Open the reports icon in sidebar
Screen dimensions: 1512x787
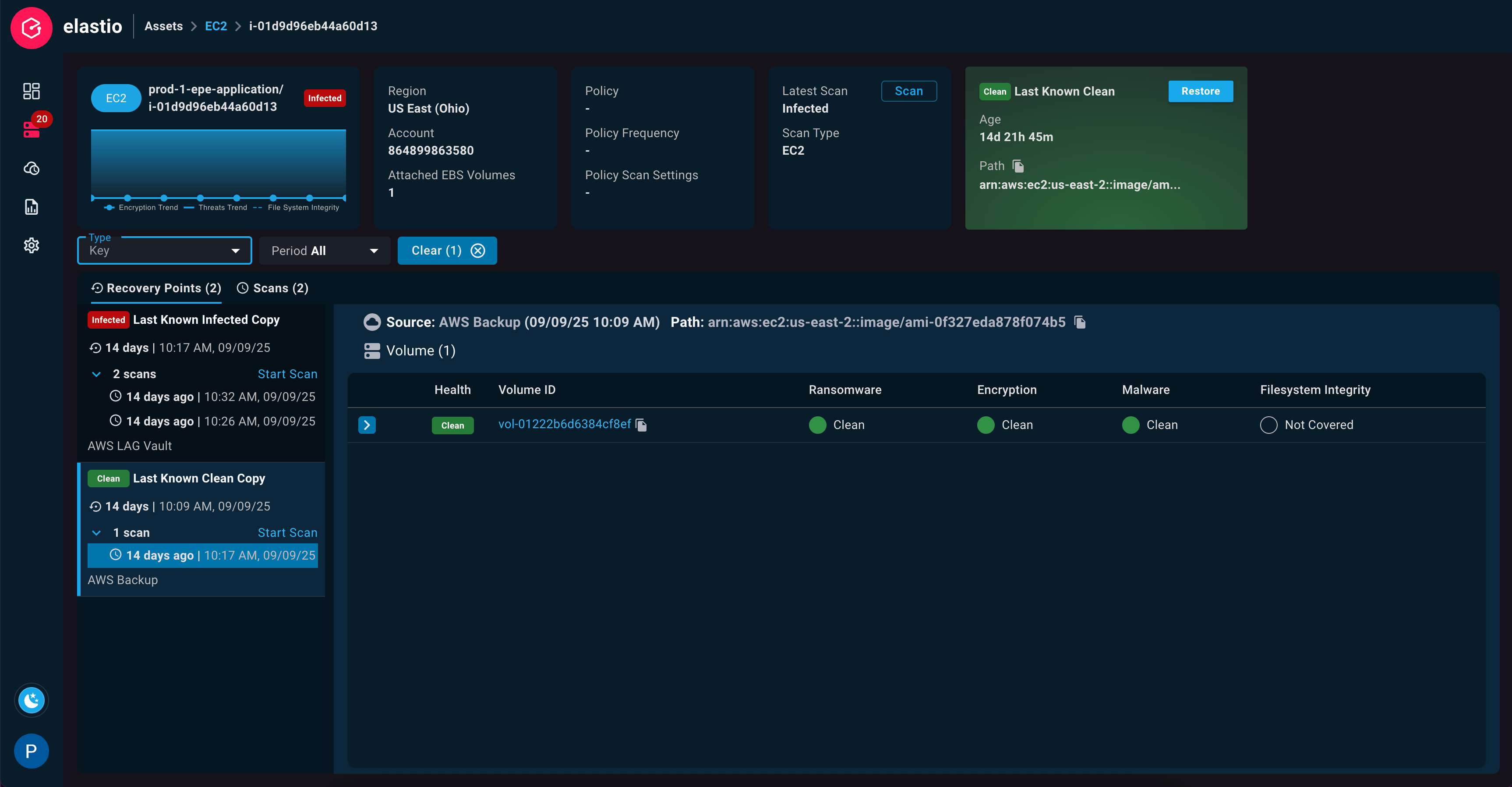click(x=31, y=207)
